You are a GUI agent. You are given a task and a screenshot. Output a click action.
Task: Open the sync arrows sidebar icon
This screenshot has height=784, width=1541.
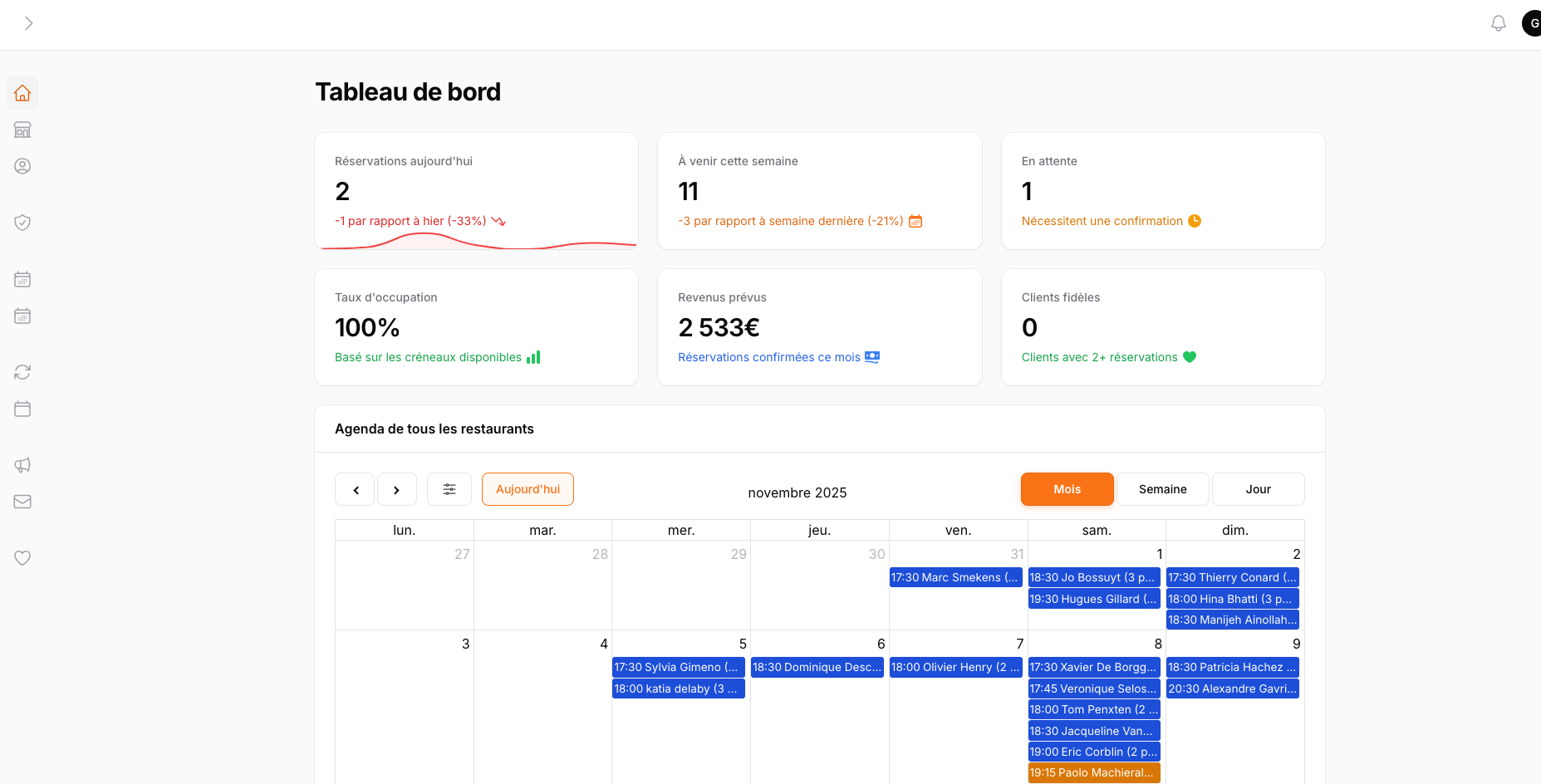pyautogui.click(x=22, y=372)
